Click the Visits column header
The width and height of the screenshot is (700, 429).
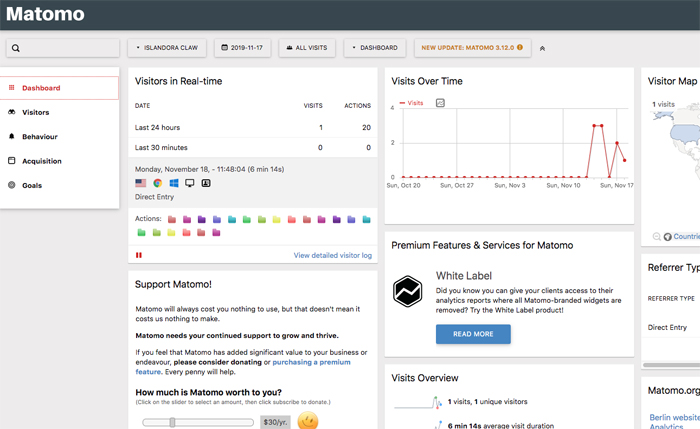point(313,106)
